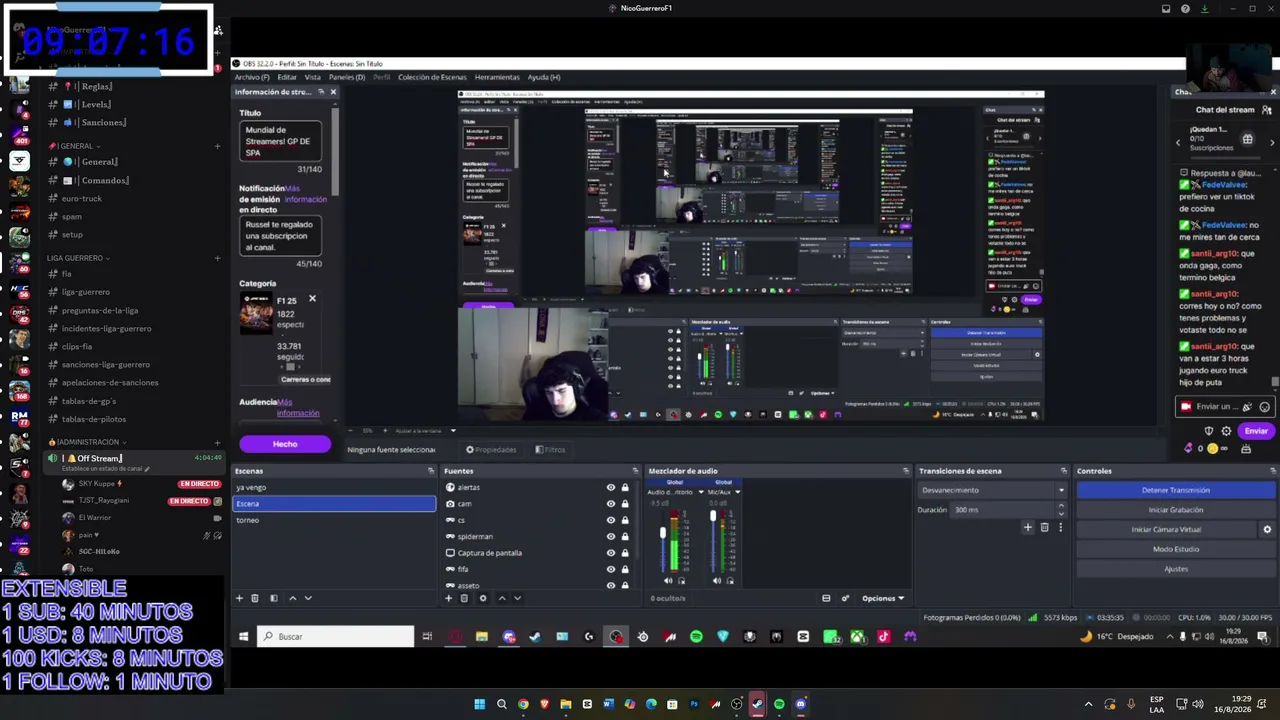This screenshot has height=720, width=1280.
Task: Click Detener Transmisión to stop streaming
Action: pyautogui.click(x=1176, y=490)
